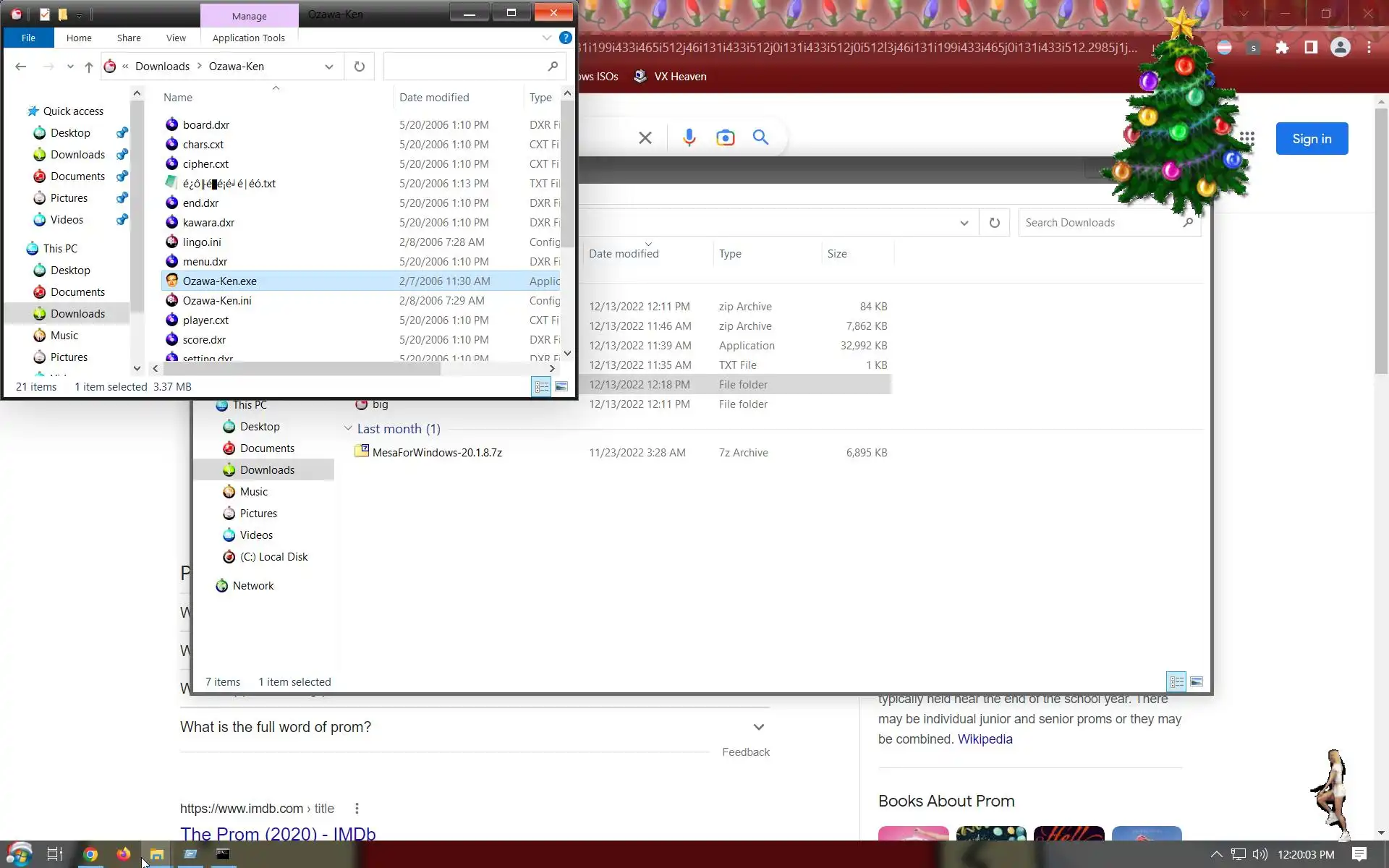Image resolution: width=1389 pixels, height=868 pixels.
Task: Expand 'What is the full word of prom?'
Action: [758, 727]
